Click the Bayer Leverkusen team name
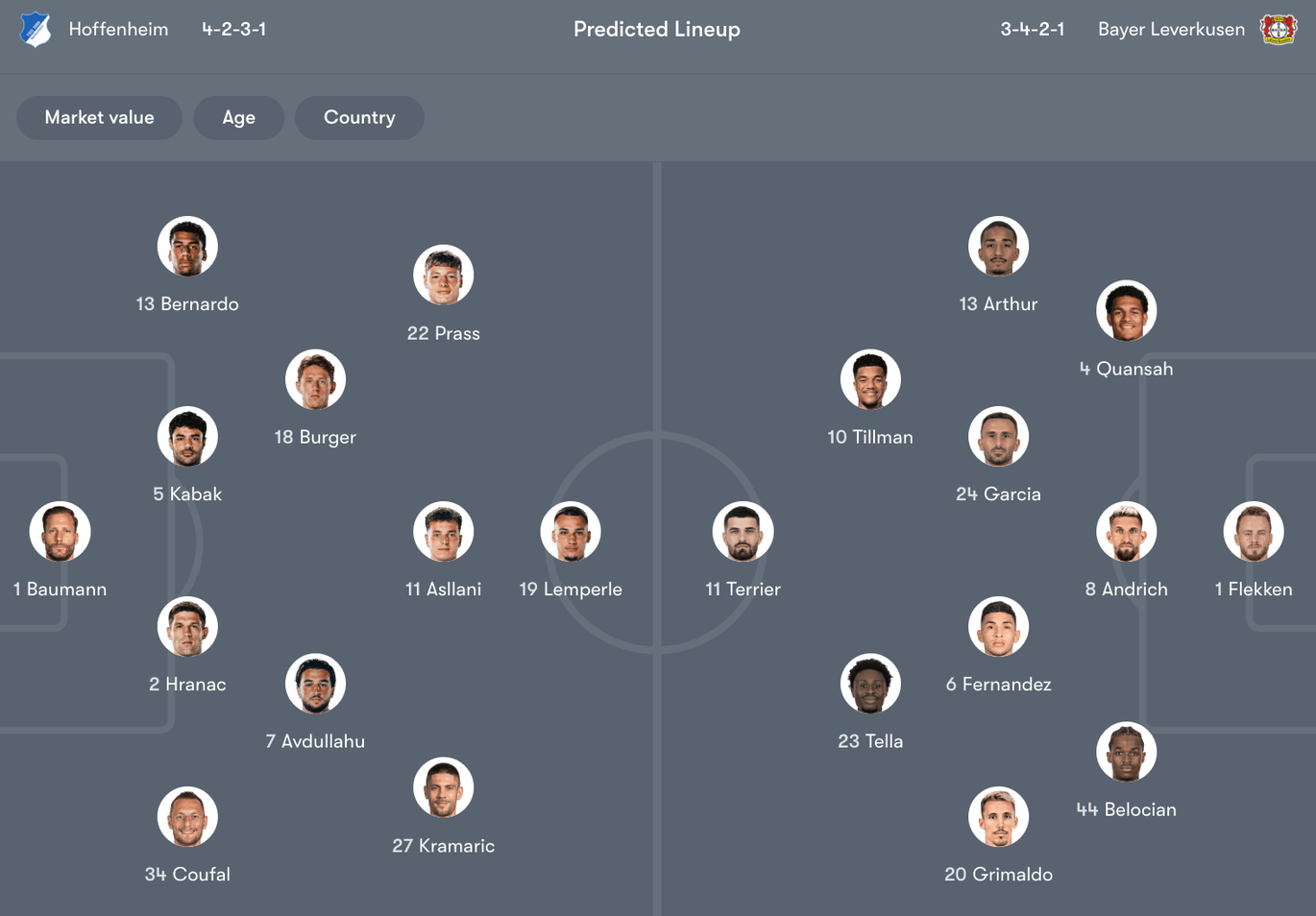Image resolution: width=1316 pixels, height=916 pixels. pyautogui.click(x=1171, y=29)
